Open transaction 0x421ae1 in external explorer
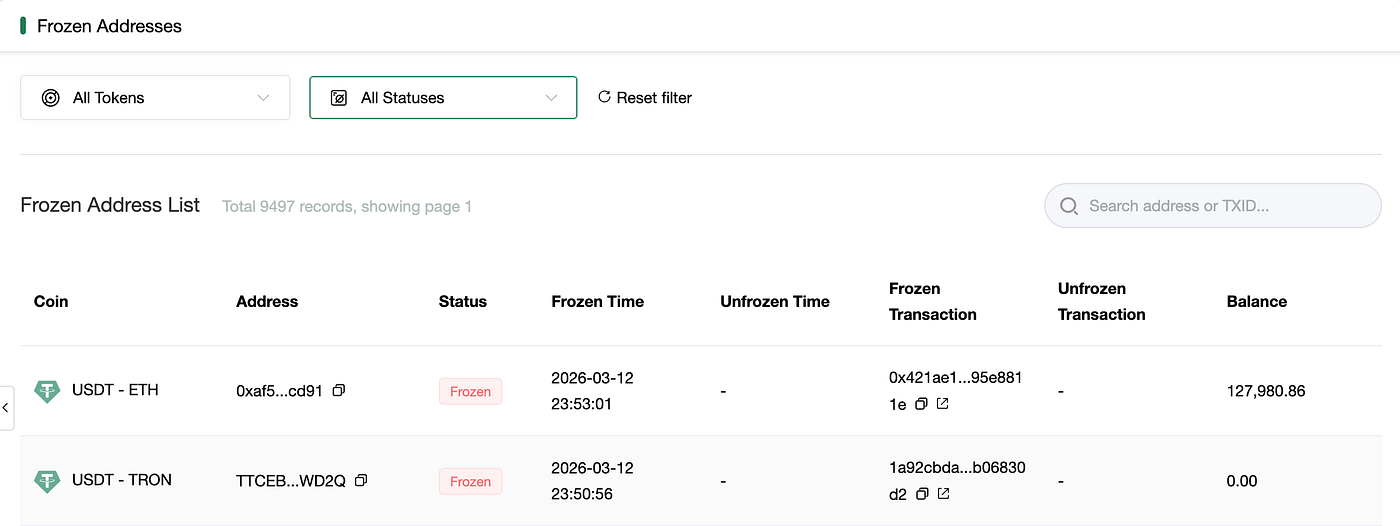 click(942, 404)
